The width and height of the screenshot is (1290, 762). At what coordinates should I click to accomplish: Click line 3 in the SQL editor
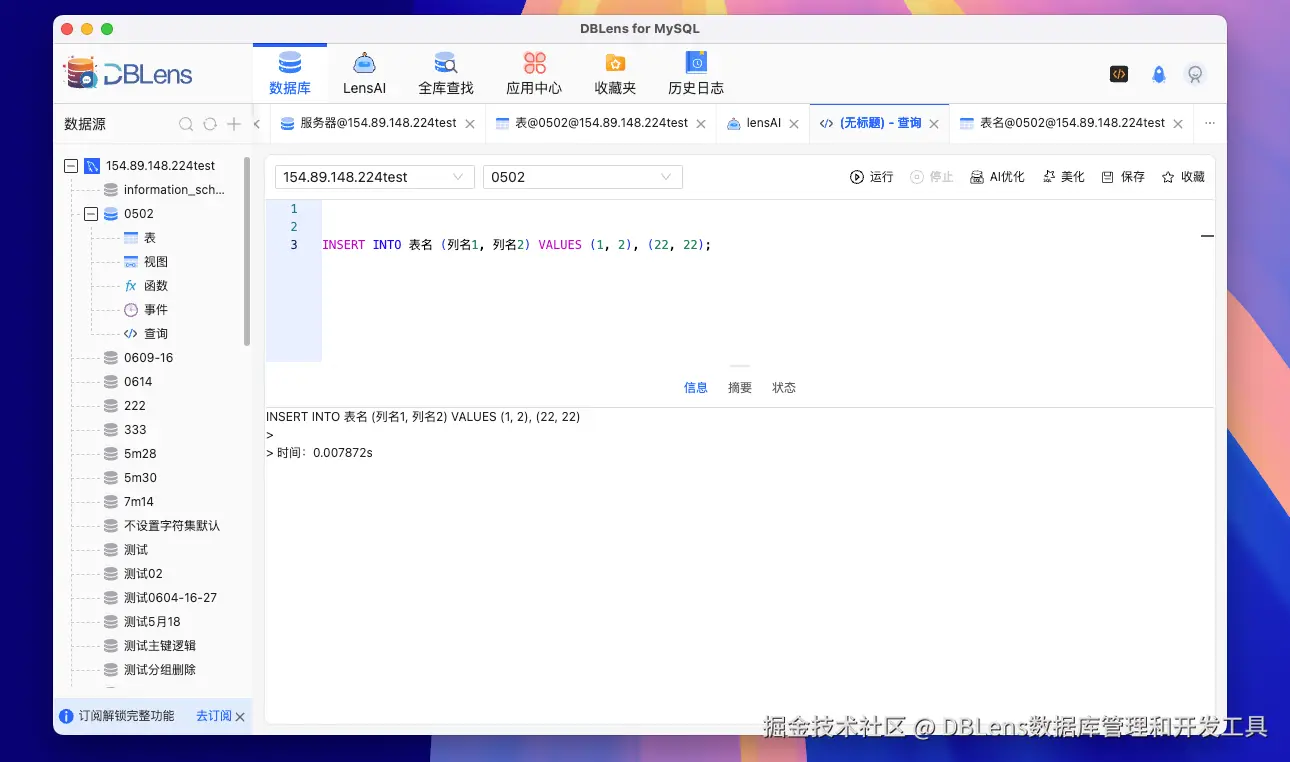516,245
